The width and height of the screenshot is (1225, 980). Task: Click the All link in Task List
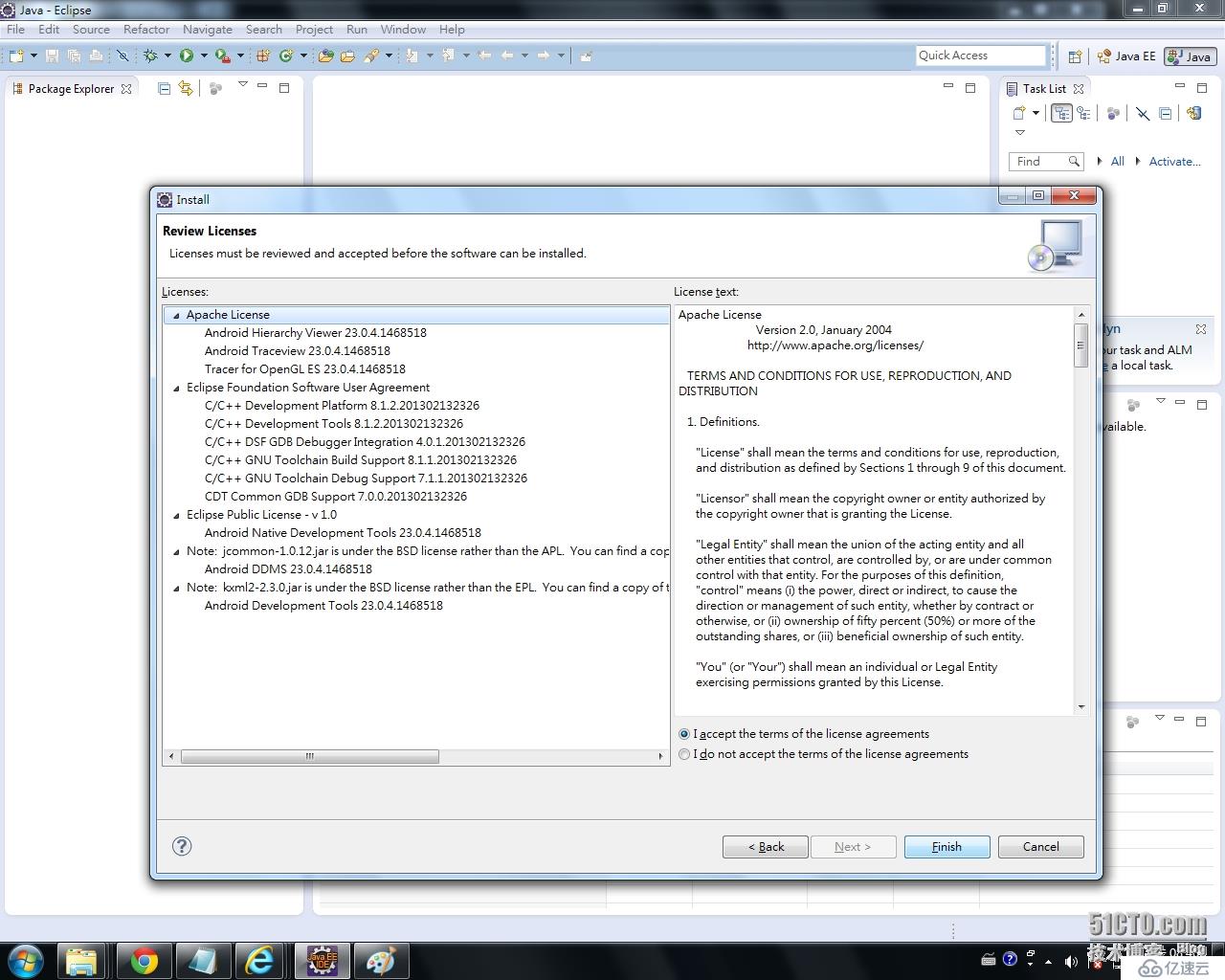(x=1117, y=162)
